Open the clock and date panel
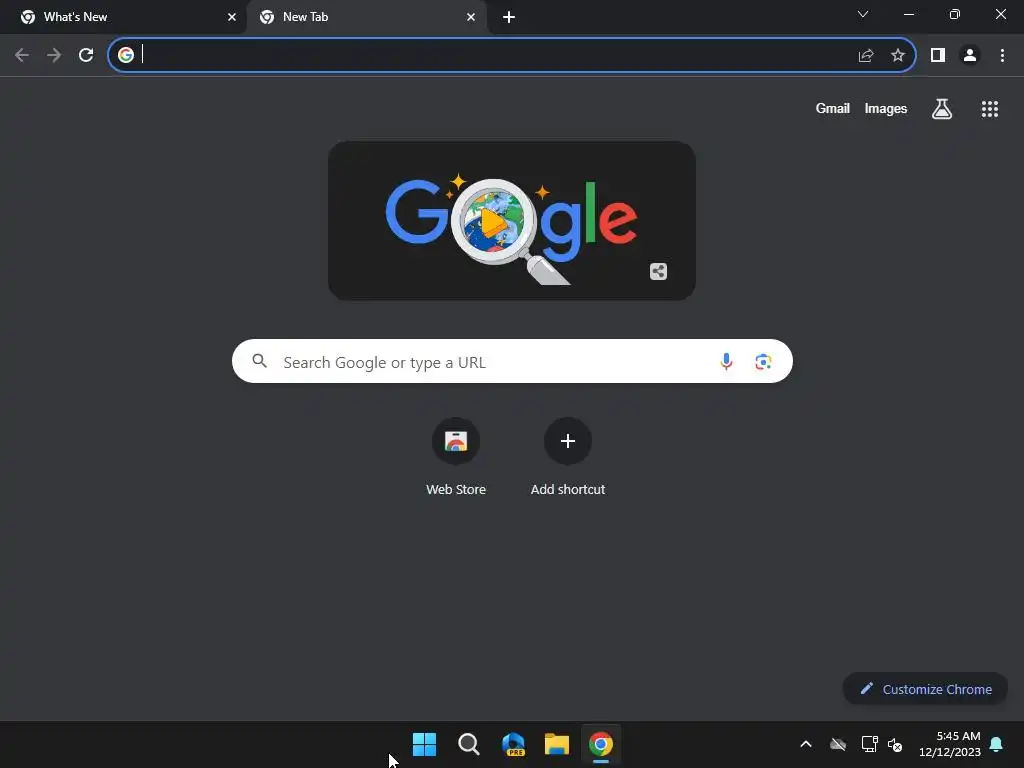 coord(950,744)
